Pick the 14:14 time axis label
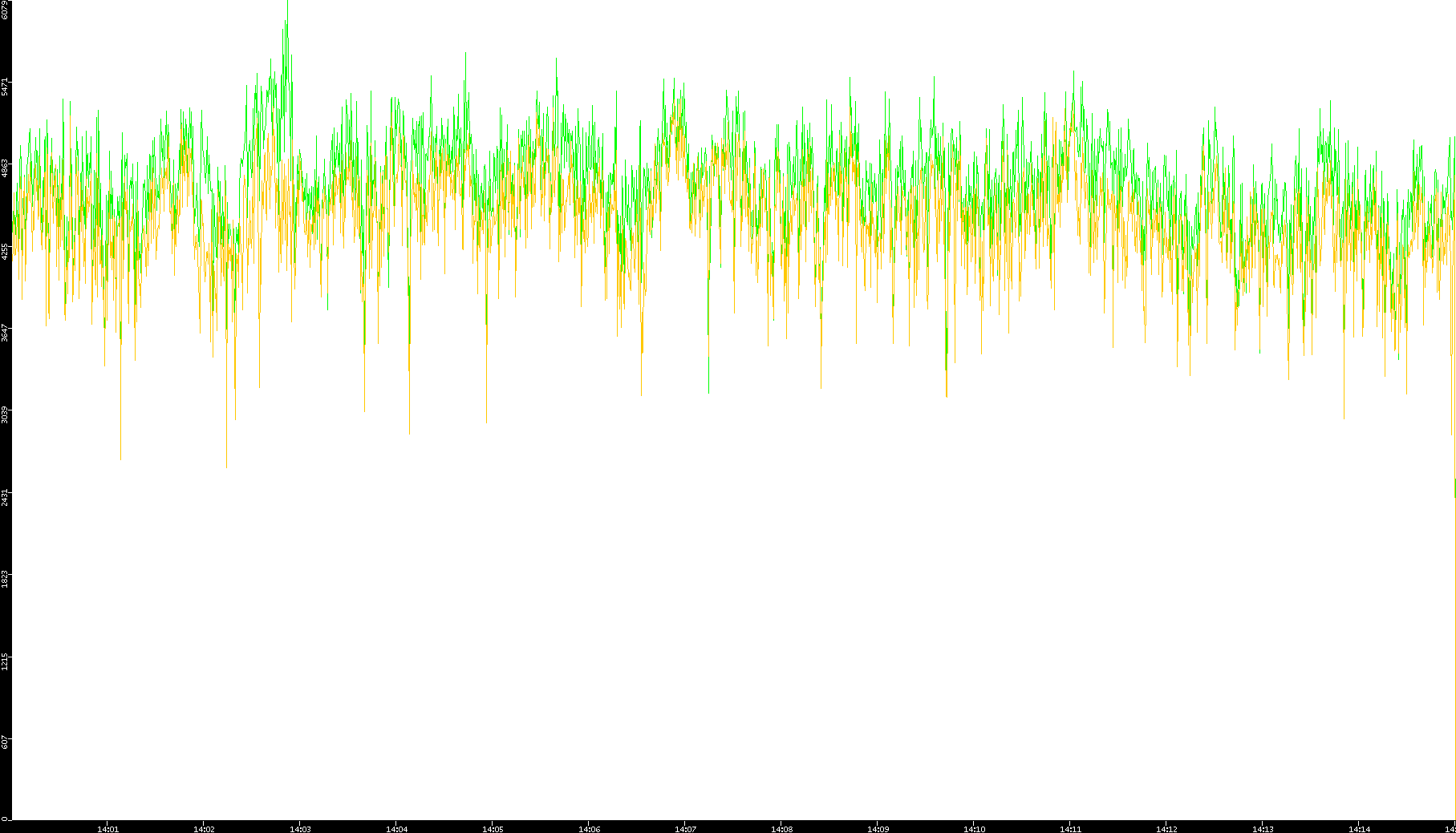 click(1359, 828)
